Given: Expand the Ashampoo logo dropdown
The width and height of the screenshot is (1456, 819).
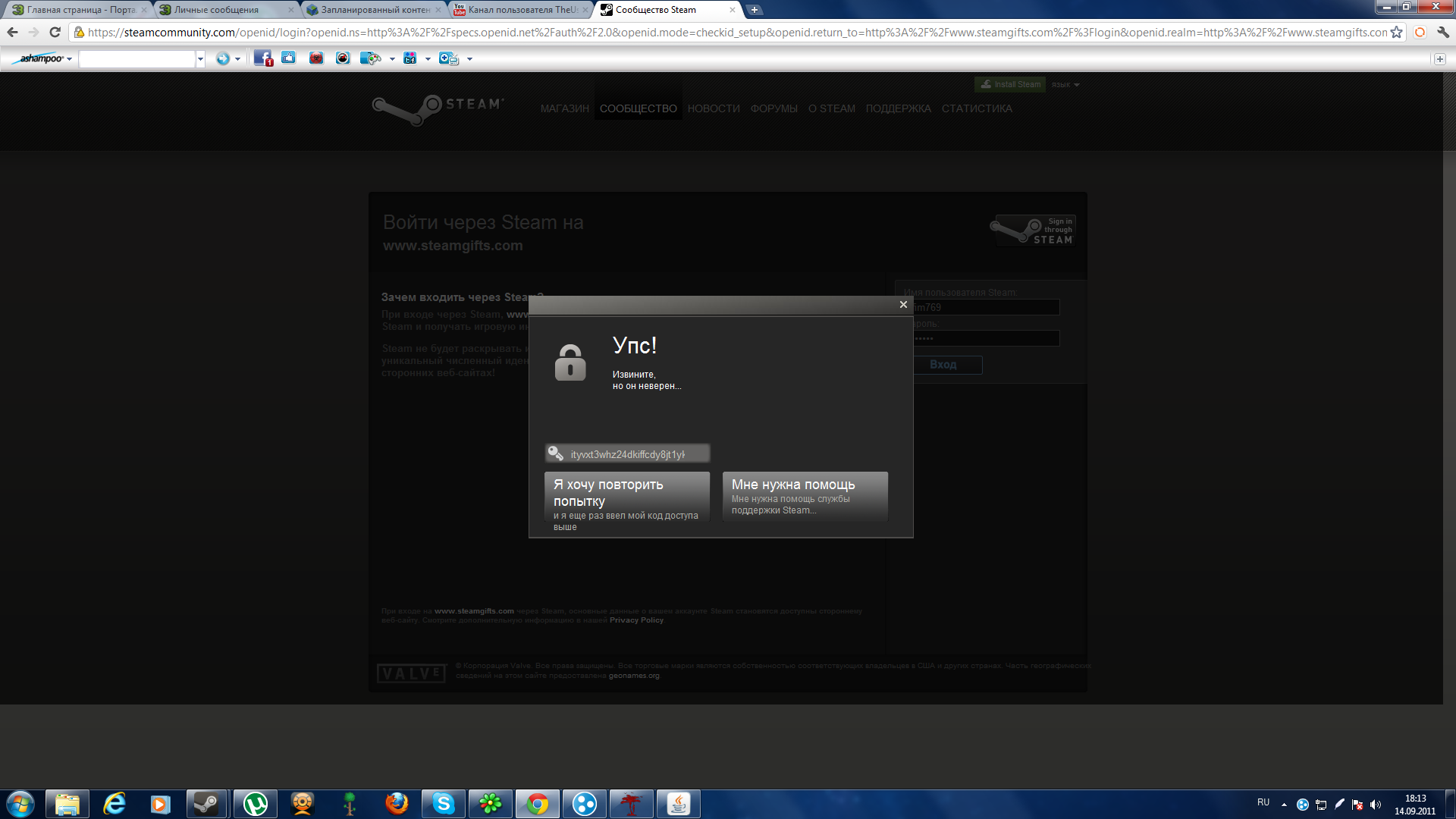Looking at the screenshot, I should pyautogui.click(x=69, y=59).
